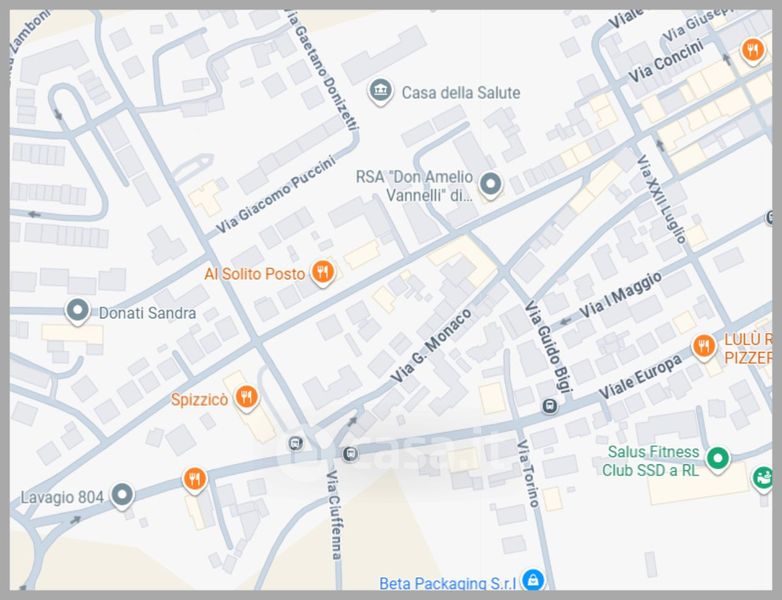Click the Al Solito Posto text label
This screenshot has width=782, height=600.
pos(255,273)
